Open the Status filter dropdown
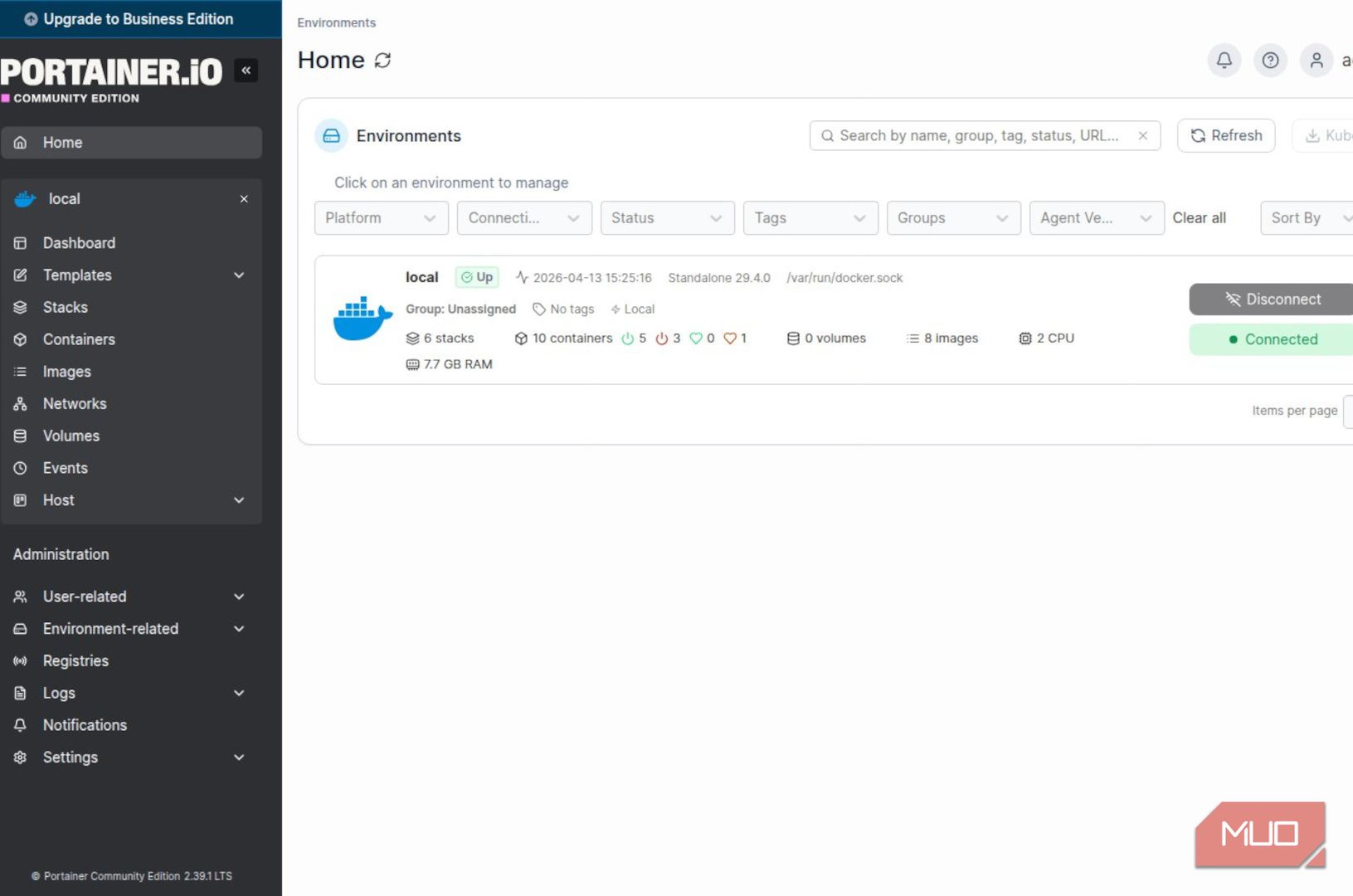 click(x=667, y=218)
